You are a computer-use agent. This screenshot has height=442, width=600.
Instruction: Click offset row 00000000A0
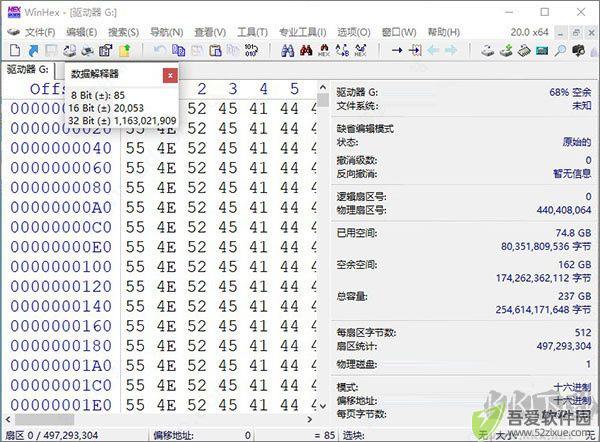coord(61,208)
